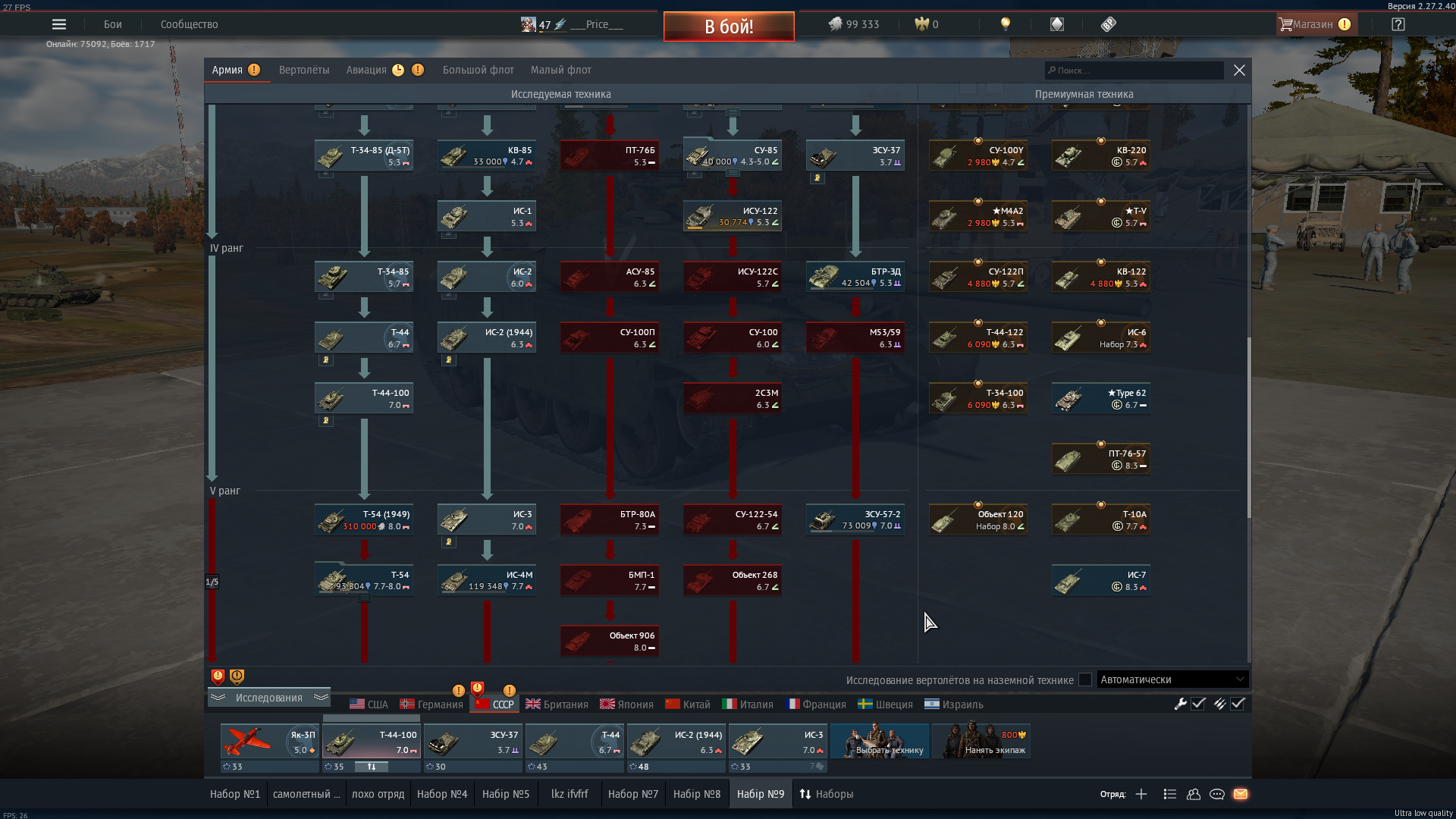Click the В бой! button
This screenshot has width=1456, height=819.
[x=729, y=27]
